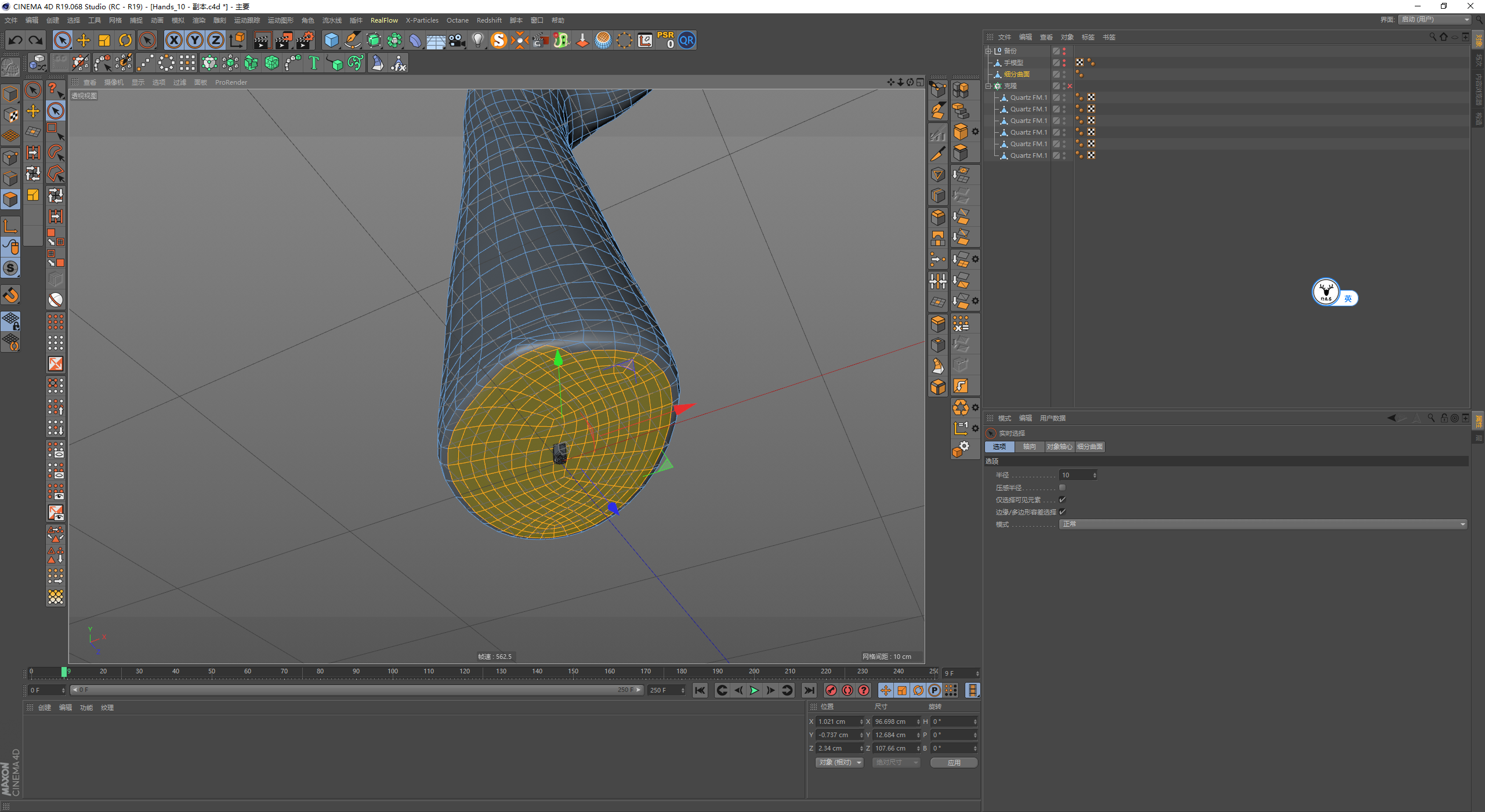Viewport: 1485px width, 812px height.
Task: Add a Light object
Action: point(477,40)
